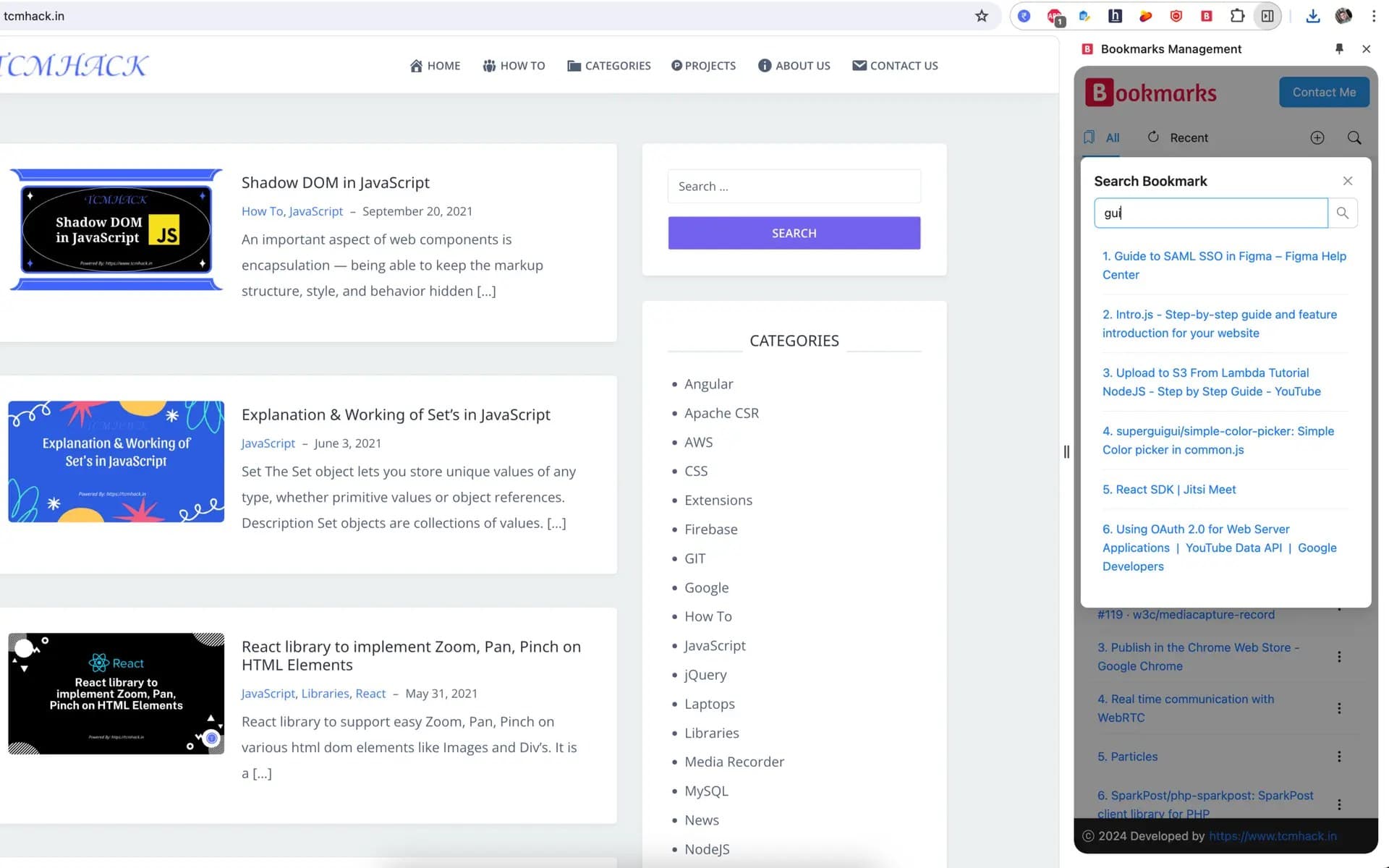Open the Extensions puzzle icon
The height and width of the screenshot is (868, 1389).
1237,16
